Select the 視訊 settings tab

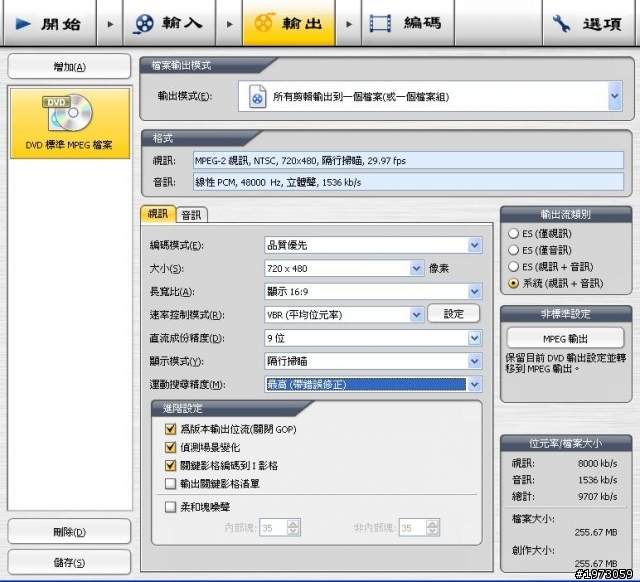tap(158, 214)
